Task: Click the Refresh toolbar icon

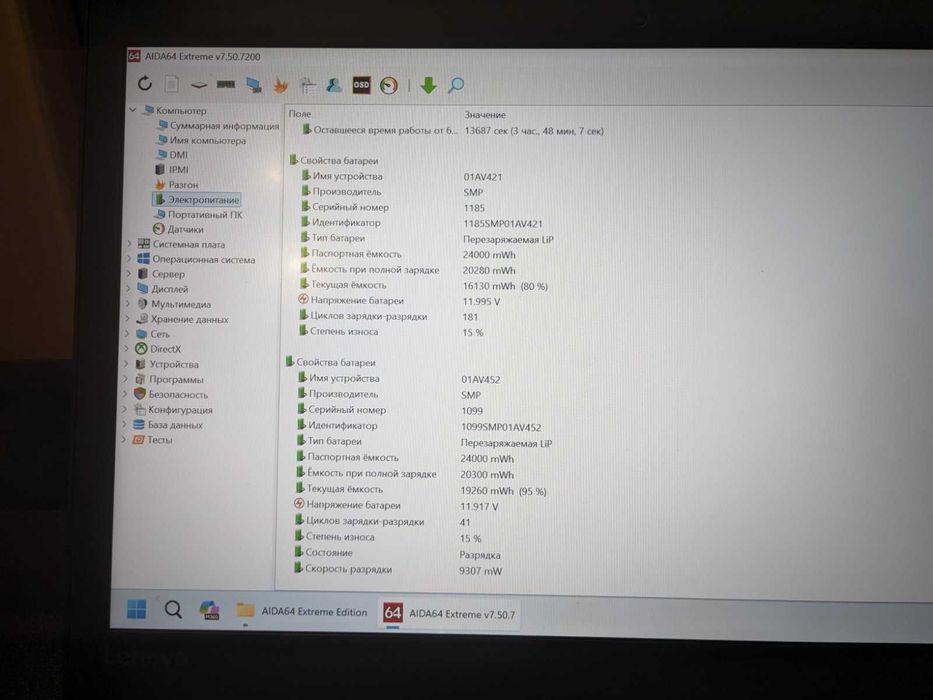Action: coord(145,83)
